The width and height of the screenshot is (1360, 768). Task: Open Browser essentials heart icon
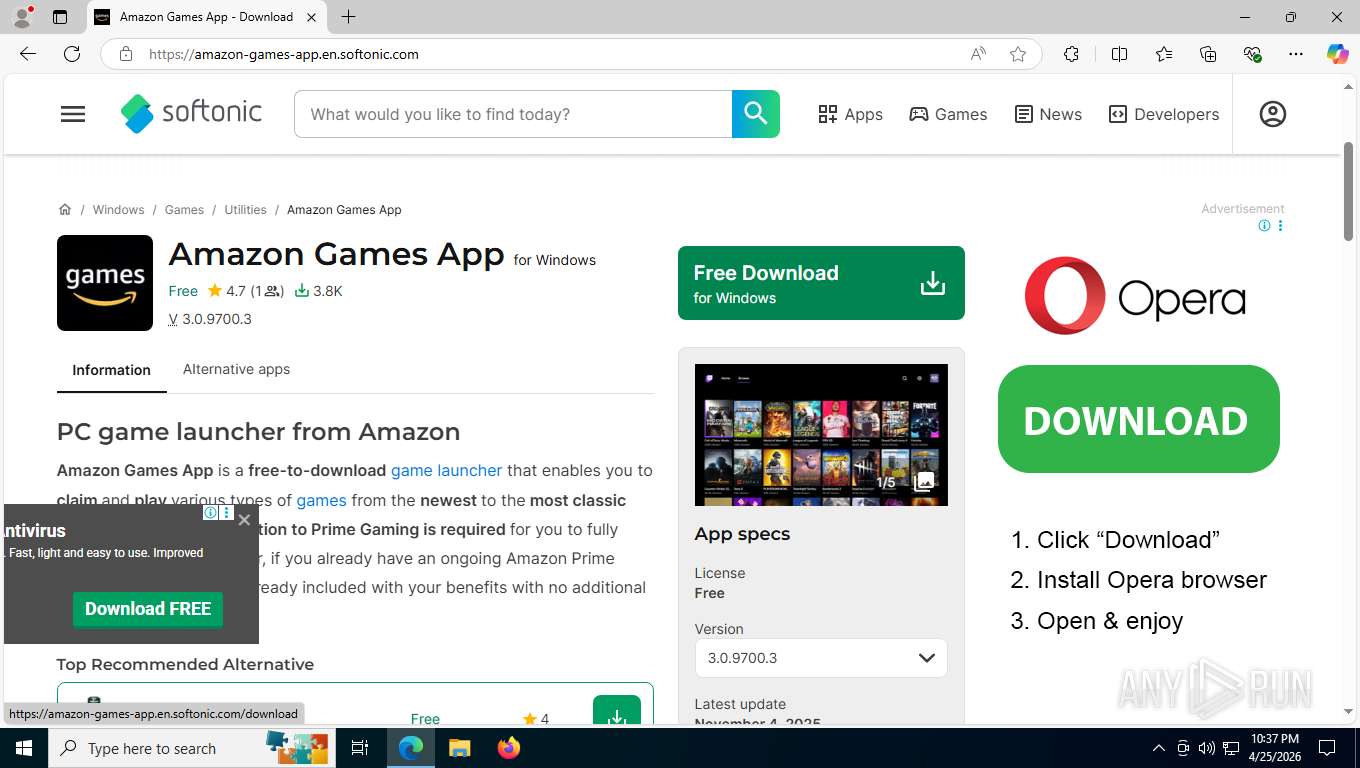click(1252, 54)
